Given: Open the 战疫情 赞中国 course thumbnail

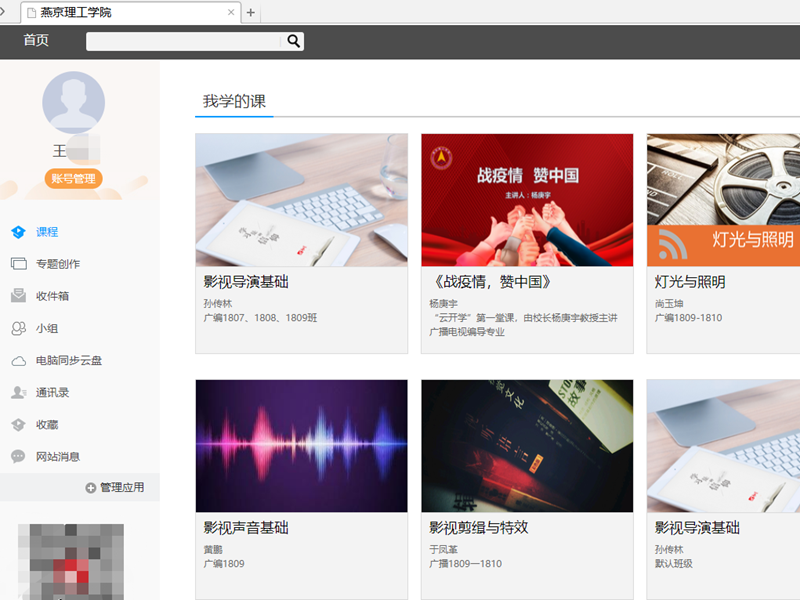Looking at the screenshot, I should [527, 200].
